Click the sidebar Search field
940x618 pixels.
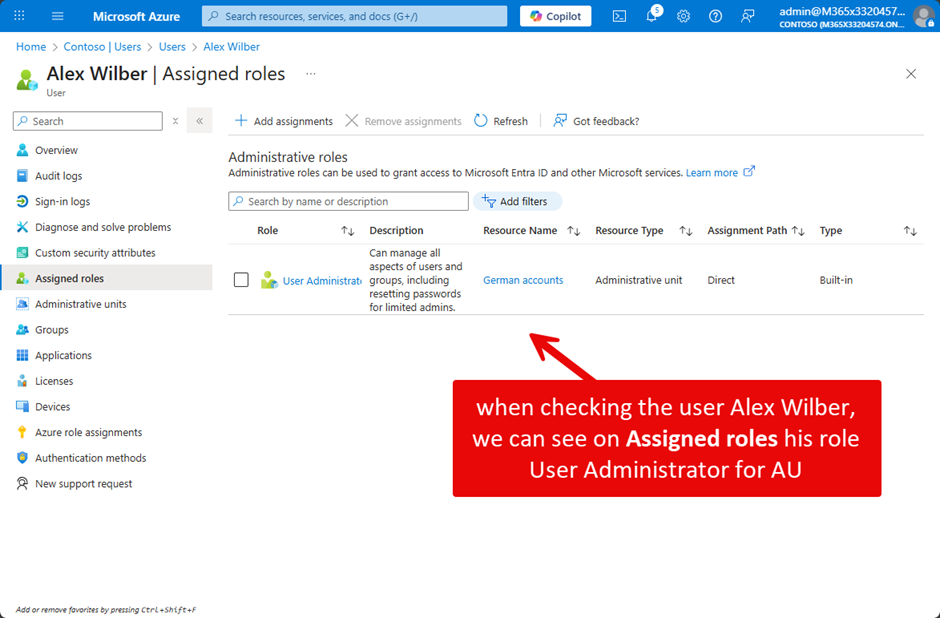coord(88,121)
